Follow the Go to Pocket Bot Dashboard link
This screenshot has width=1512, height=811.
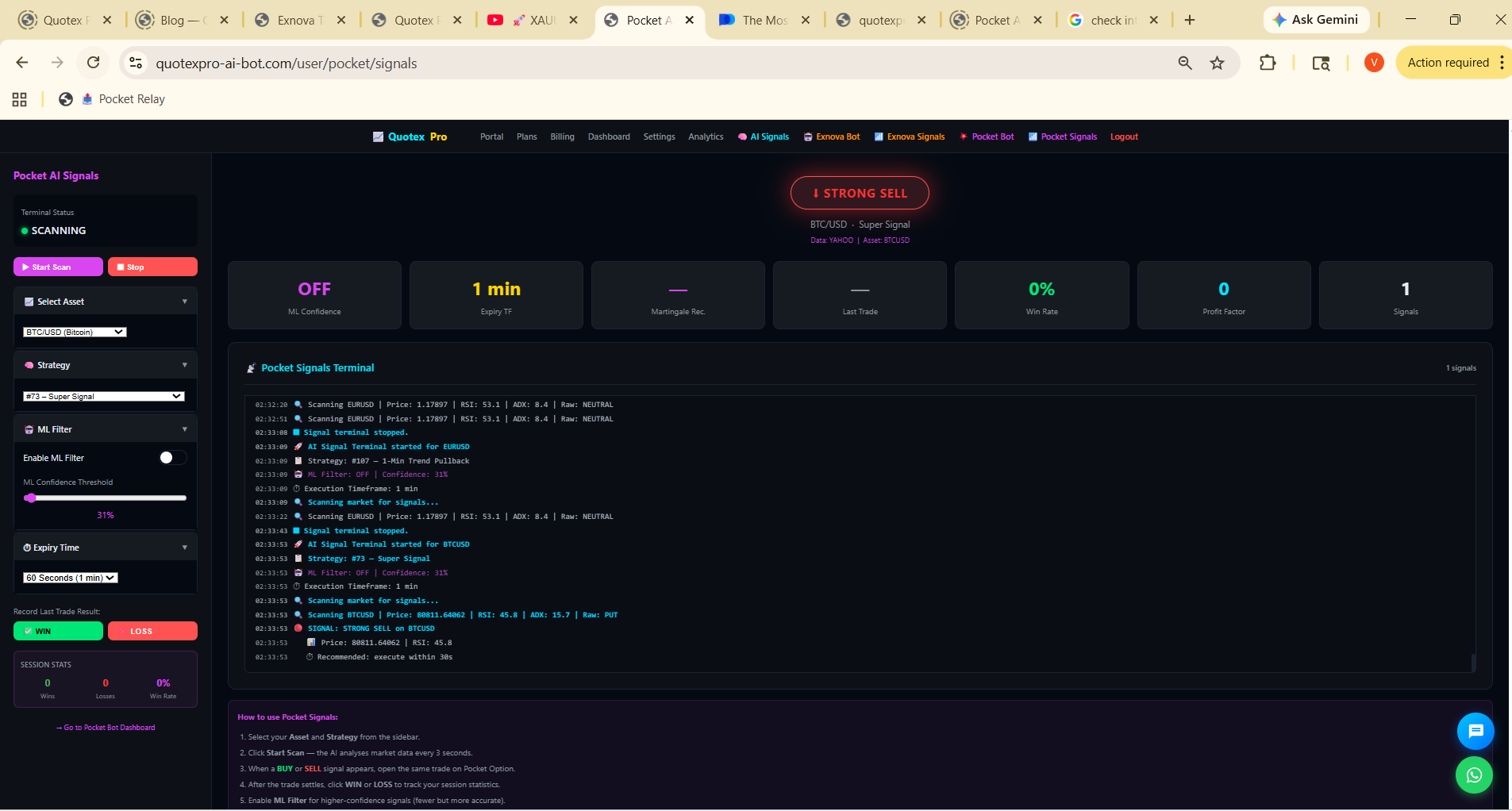(x=106, y=727)
